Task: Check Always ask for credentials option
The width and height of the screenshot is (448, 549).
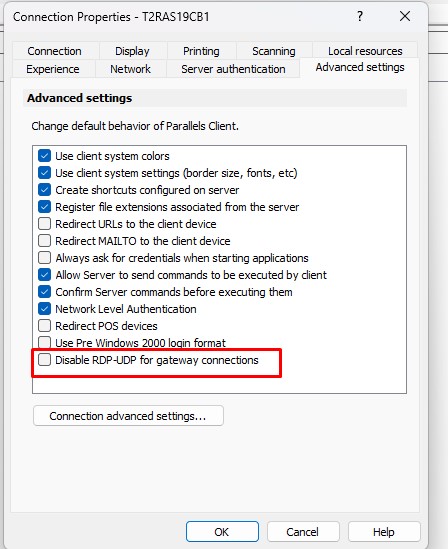Action: point(44,257)
